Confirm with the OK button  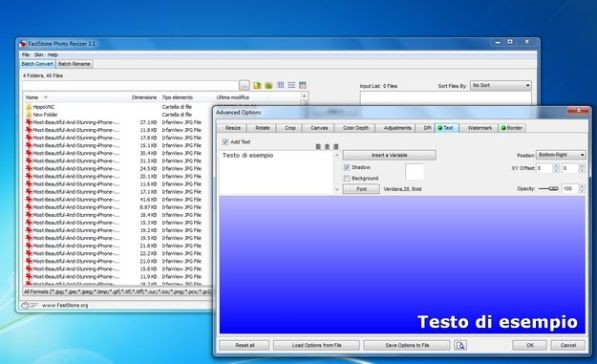530,345
